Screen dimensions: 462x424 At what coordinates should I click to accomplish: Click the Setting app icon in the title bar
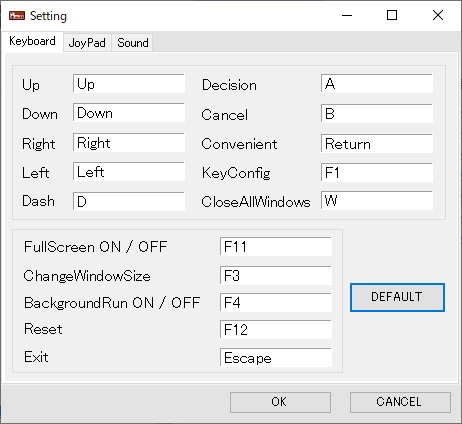(17, 15)
